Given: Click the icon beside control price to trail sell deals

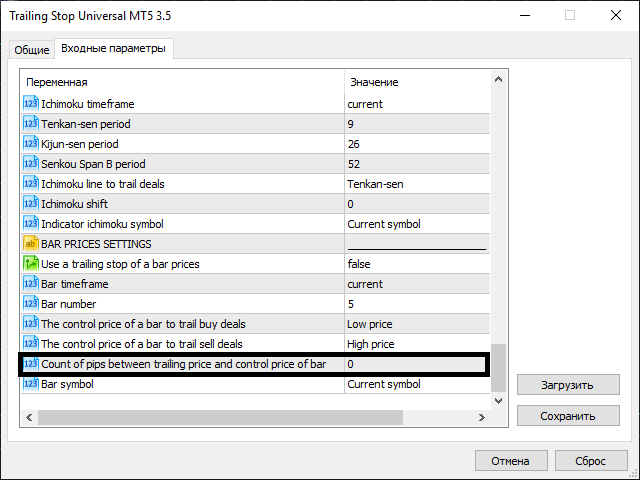Looking at the screenshot, I should pyautogui.click(x=31, y=344).
